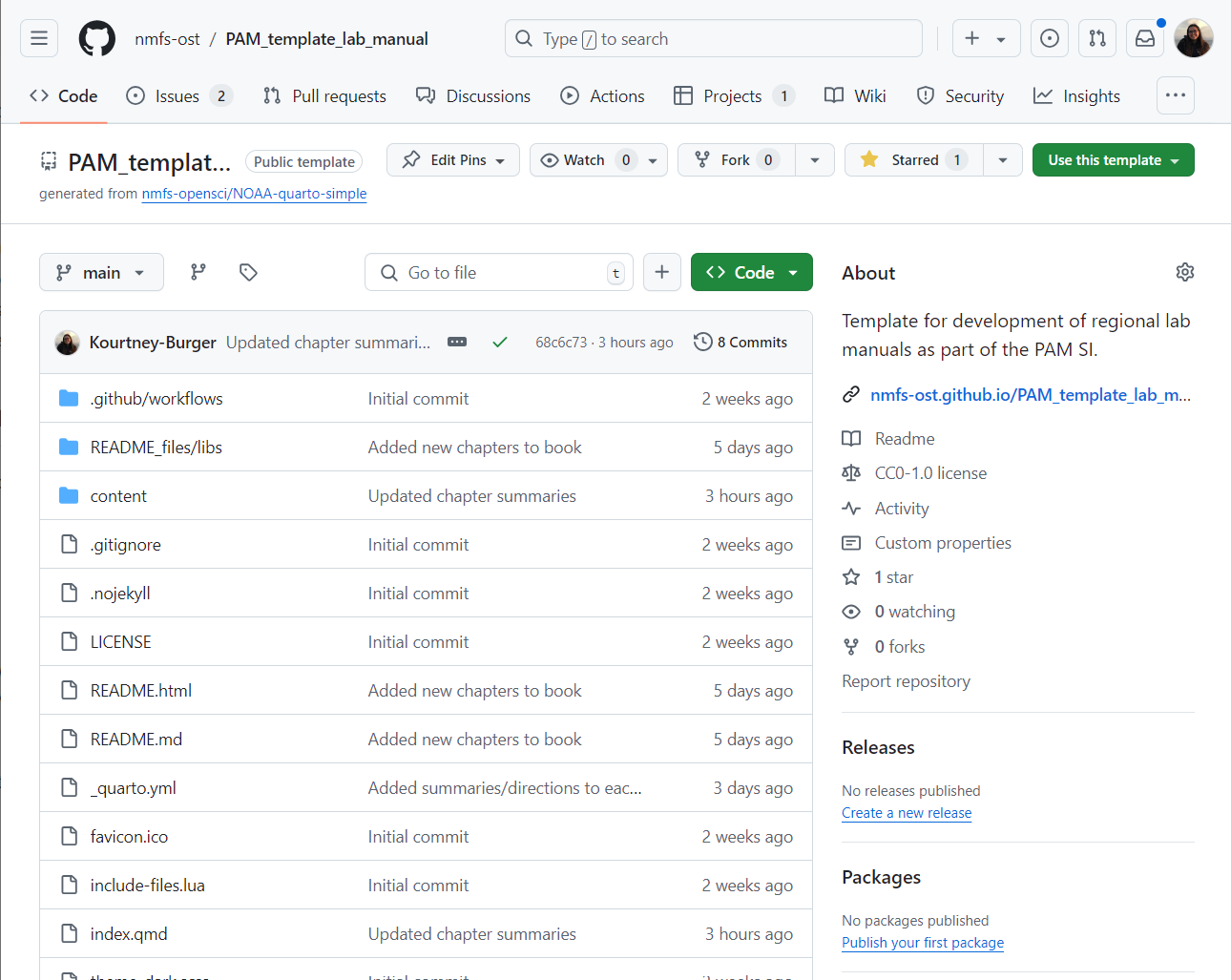View branches via the branch icon

[198, 272]
